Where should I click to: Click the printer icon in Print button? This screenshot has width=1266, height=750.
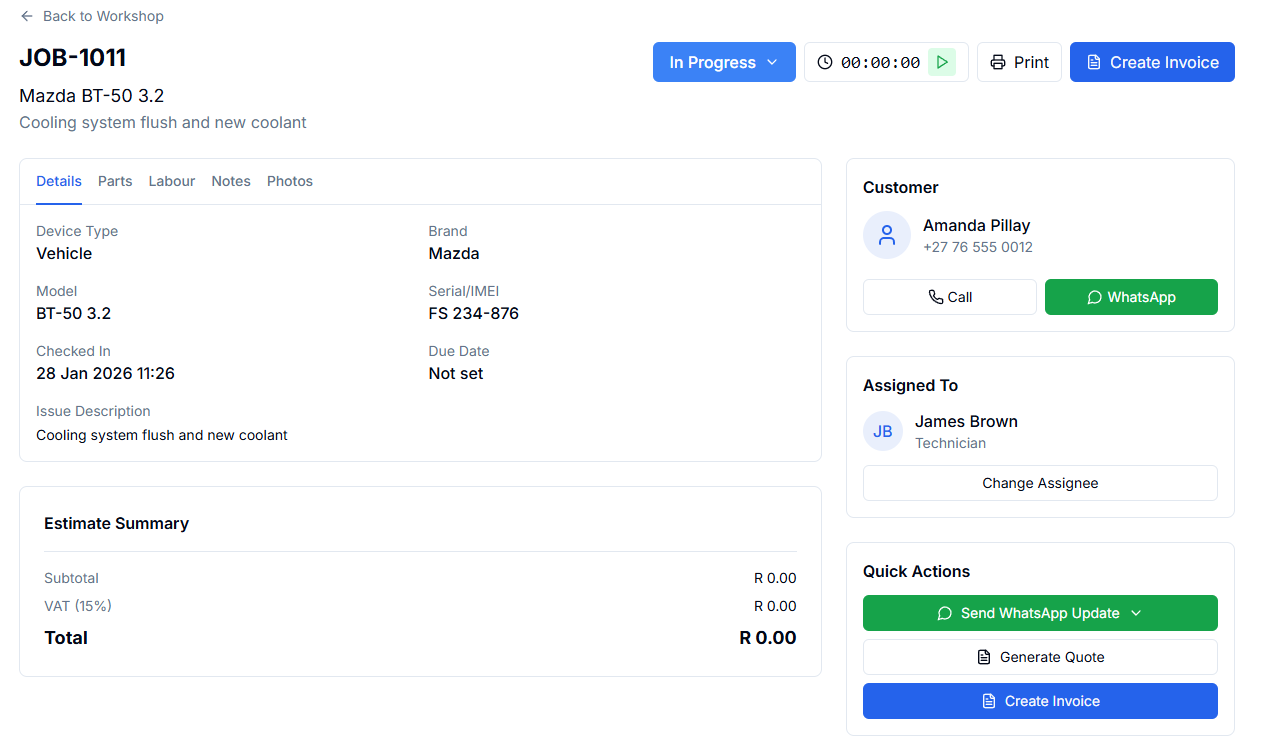pos(997,62)
